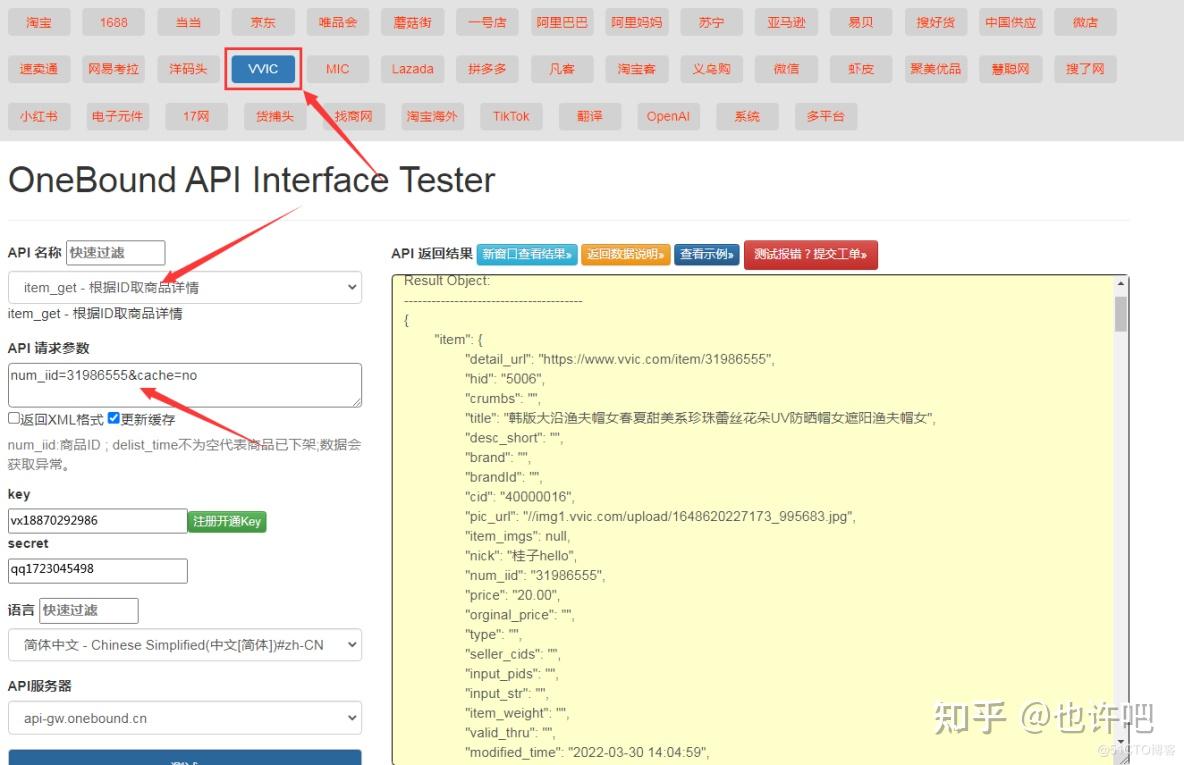Click the 小红书 platform link
Image resolution: width=1184 pixels, height=765 pixels.
38,116
